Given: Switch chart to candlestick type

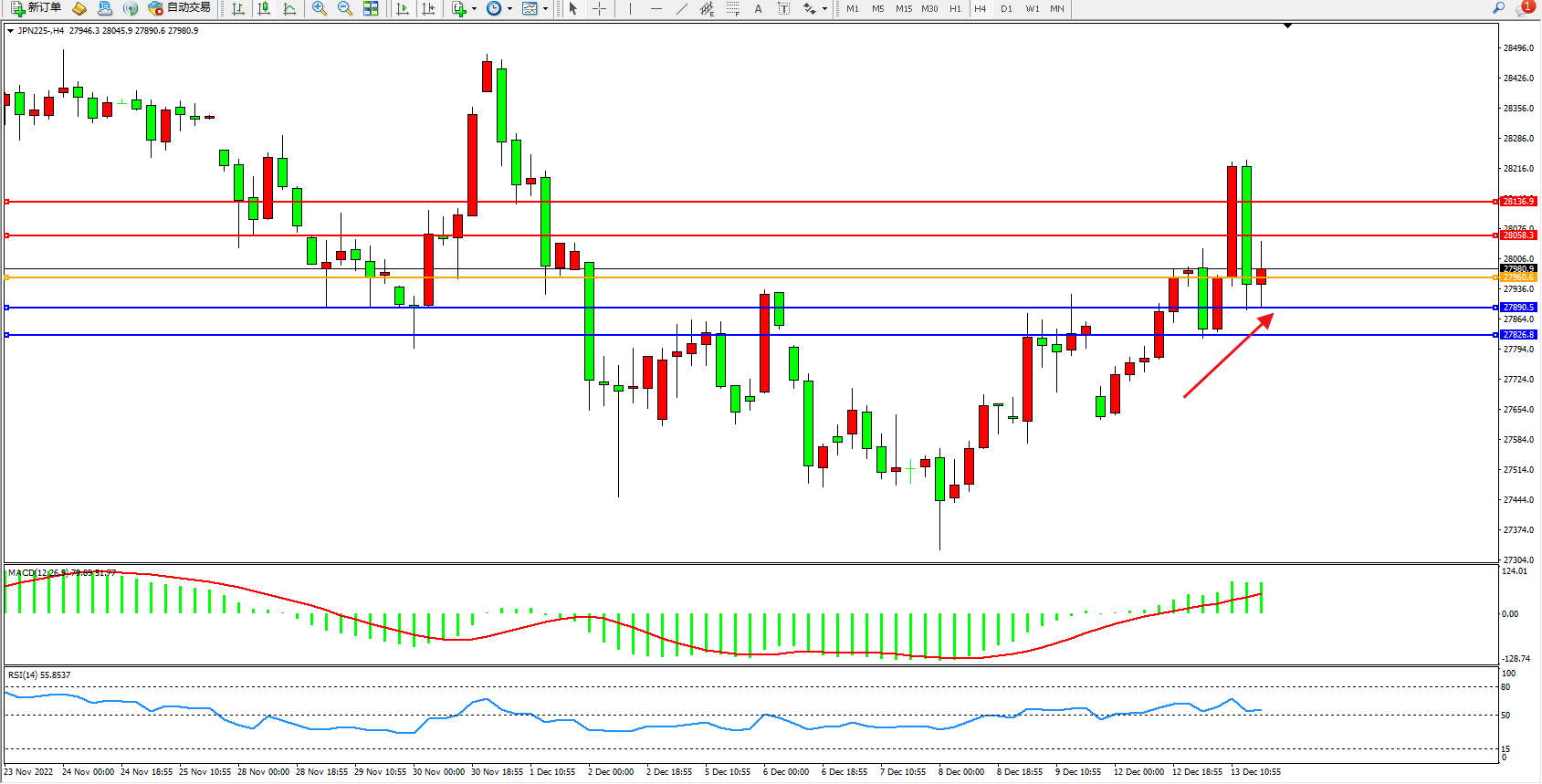Looking at the screenshot, I should click(x=264, y=8).
